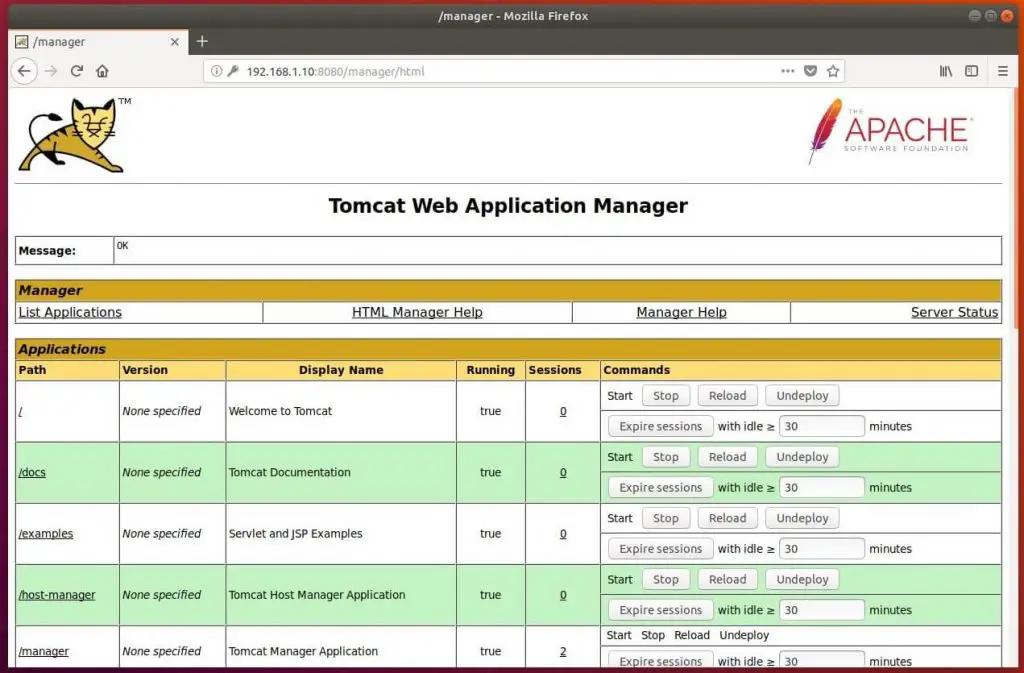This screenshot has height=673, width=1024.
Task: Open a new tab with plus icon
Action: [202, 41]
